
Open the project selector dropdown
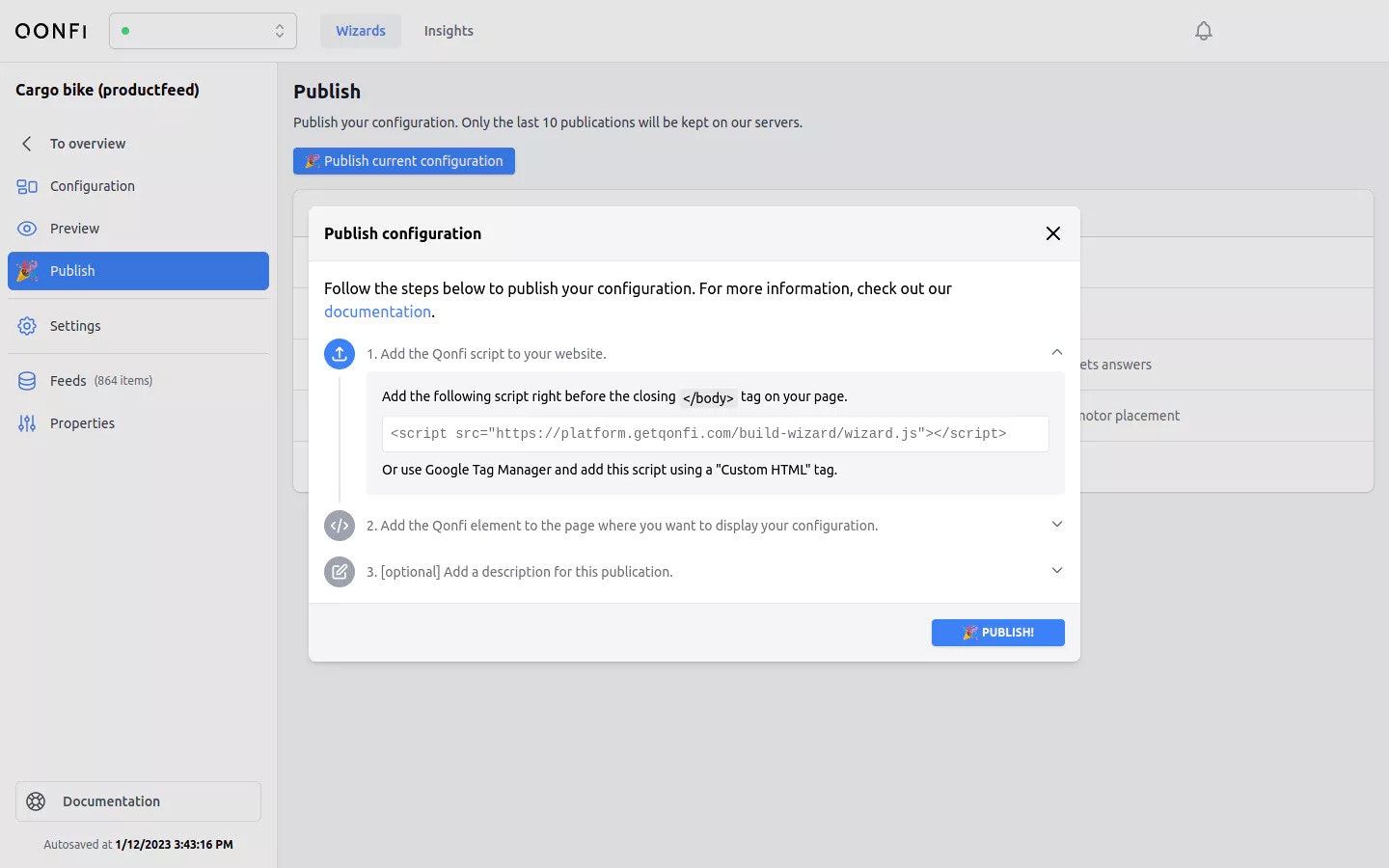(203, 31)
